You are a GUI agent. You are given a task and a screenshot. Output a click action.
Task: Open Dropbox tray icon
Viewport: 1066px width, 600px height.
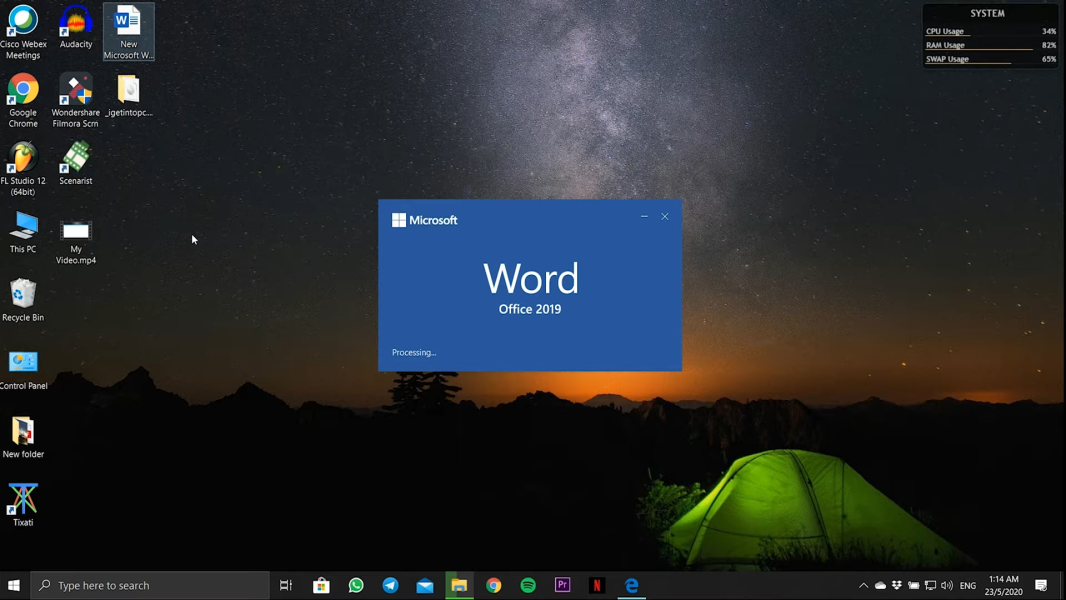point(897,585)
